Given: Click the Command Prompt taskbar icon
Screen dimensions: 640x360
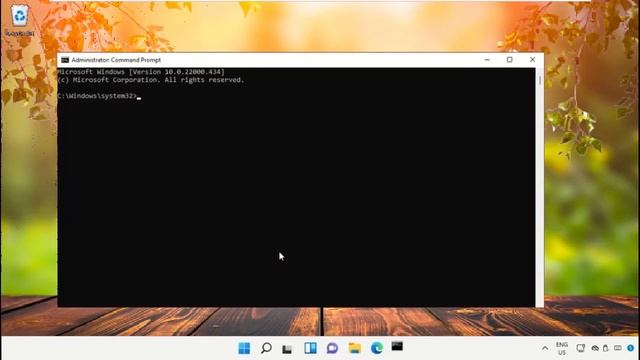Looking at the screenshot, I should (x=397, y=347).
